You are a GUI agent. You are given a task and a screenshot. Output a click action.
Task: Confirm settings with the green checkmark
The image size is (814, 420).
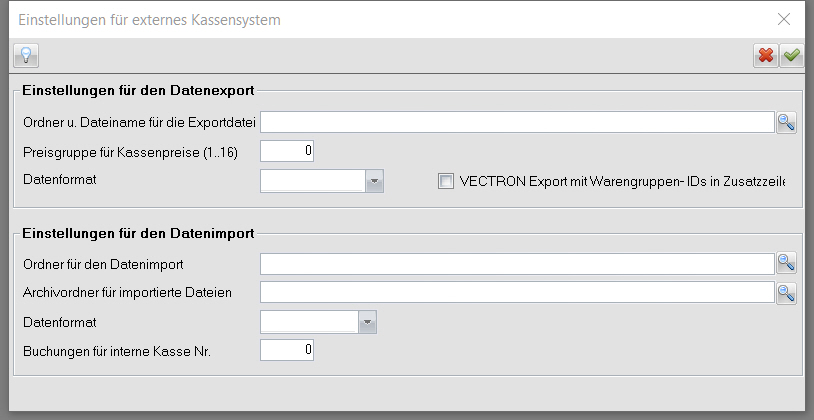tap(792, 56)
